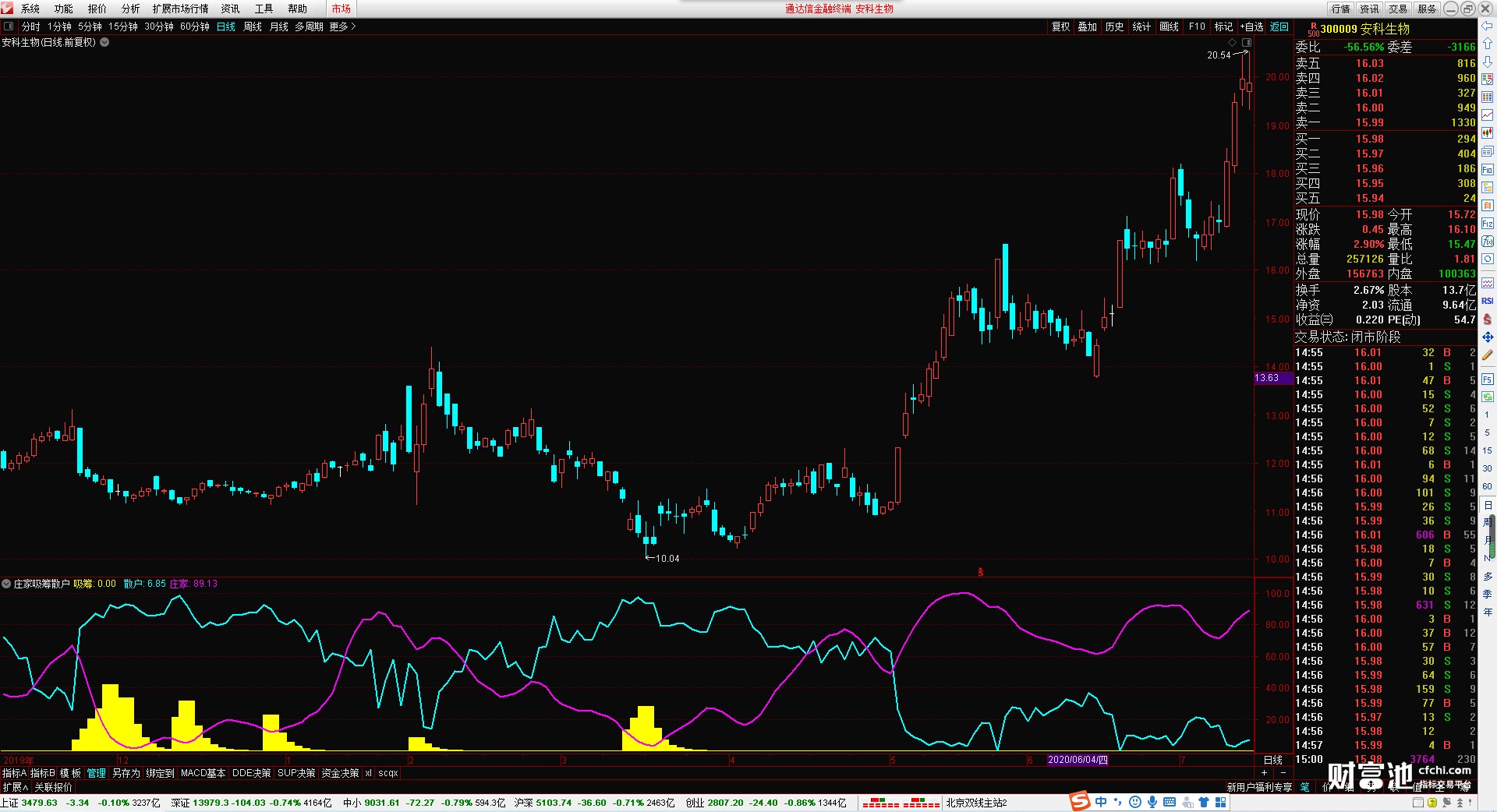Viewport: 1497px width, 812px height.
Task: Switch to 月线 monthly chart
Action: tap(279, 26)
